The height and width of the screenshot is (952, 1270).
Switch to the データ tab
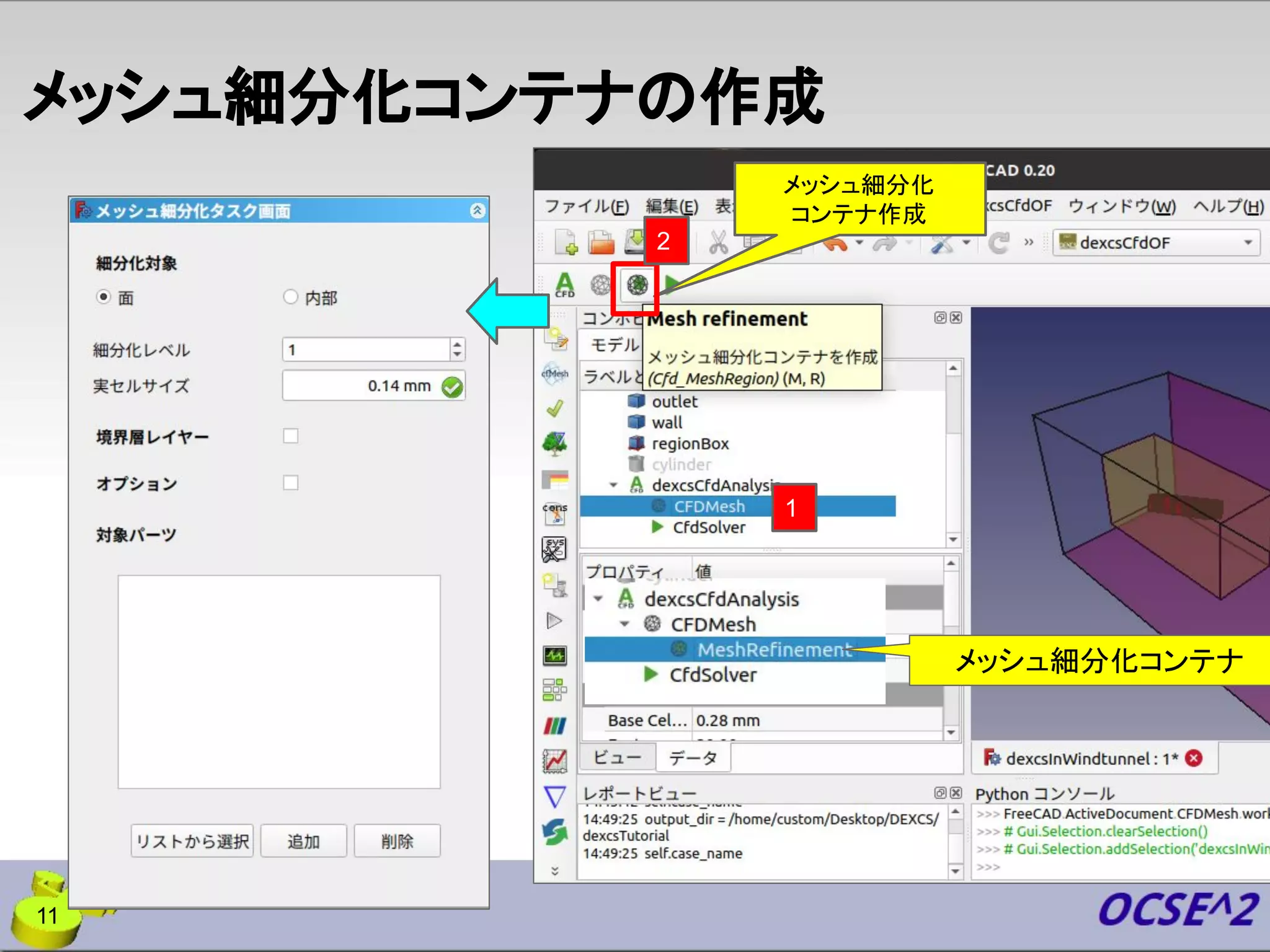tap(693, 757)
